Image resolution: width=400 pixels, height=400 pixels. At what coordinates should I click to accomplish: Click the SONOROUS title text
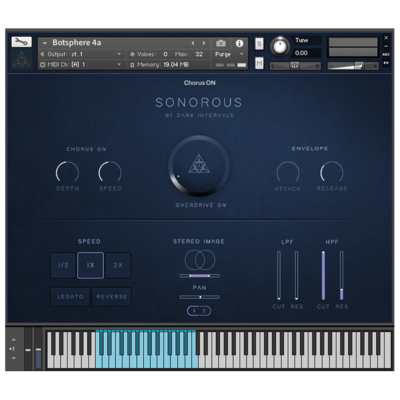[x=199, y=102]
